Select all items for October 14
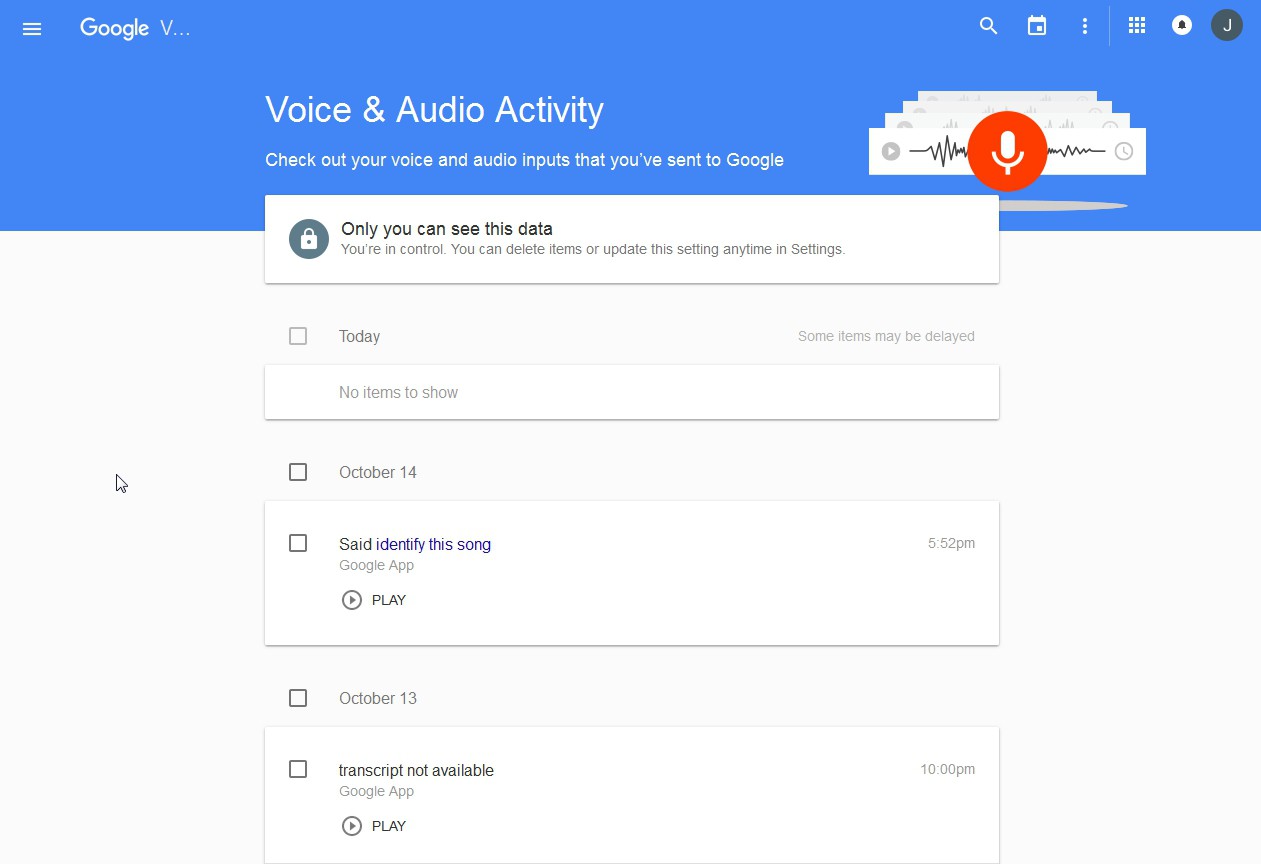 (x=298, y=472)
